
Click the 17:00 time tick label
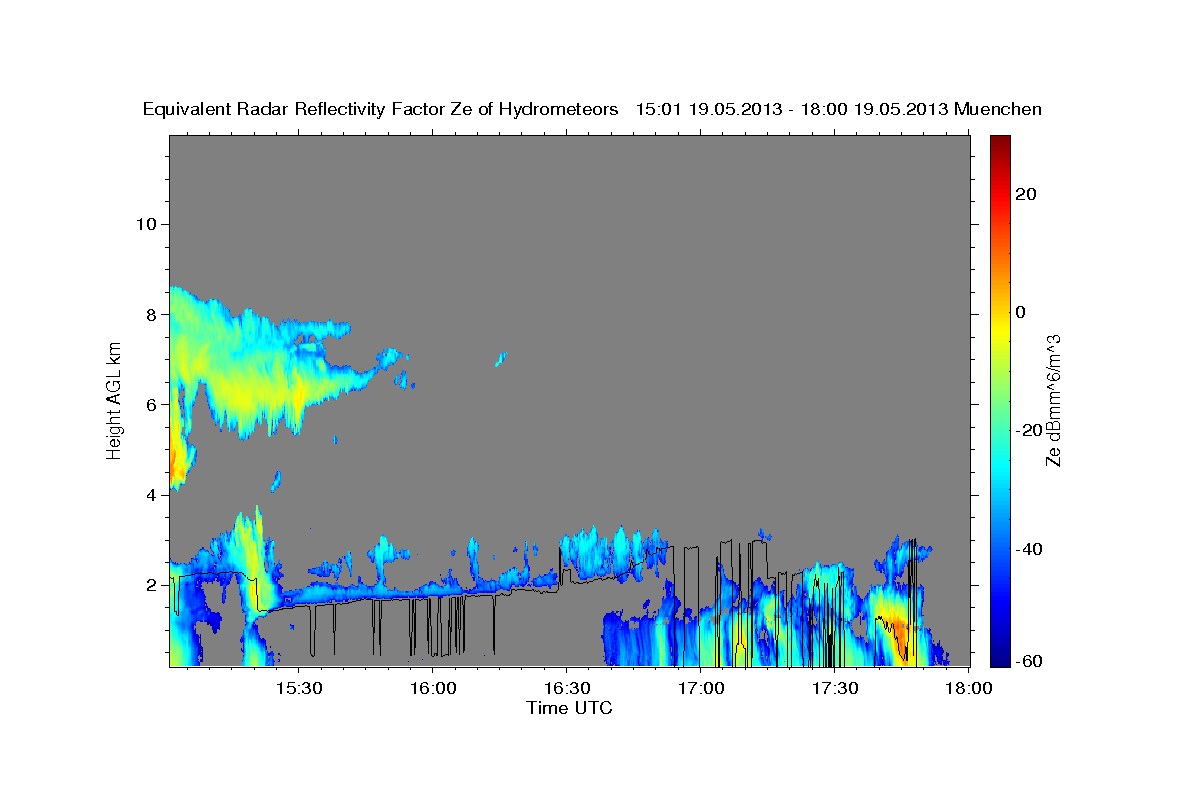tap(700, 688)
